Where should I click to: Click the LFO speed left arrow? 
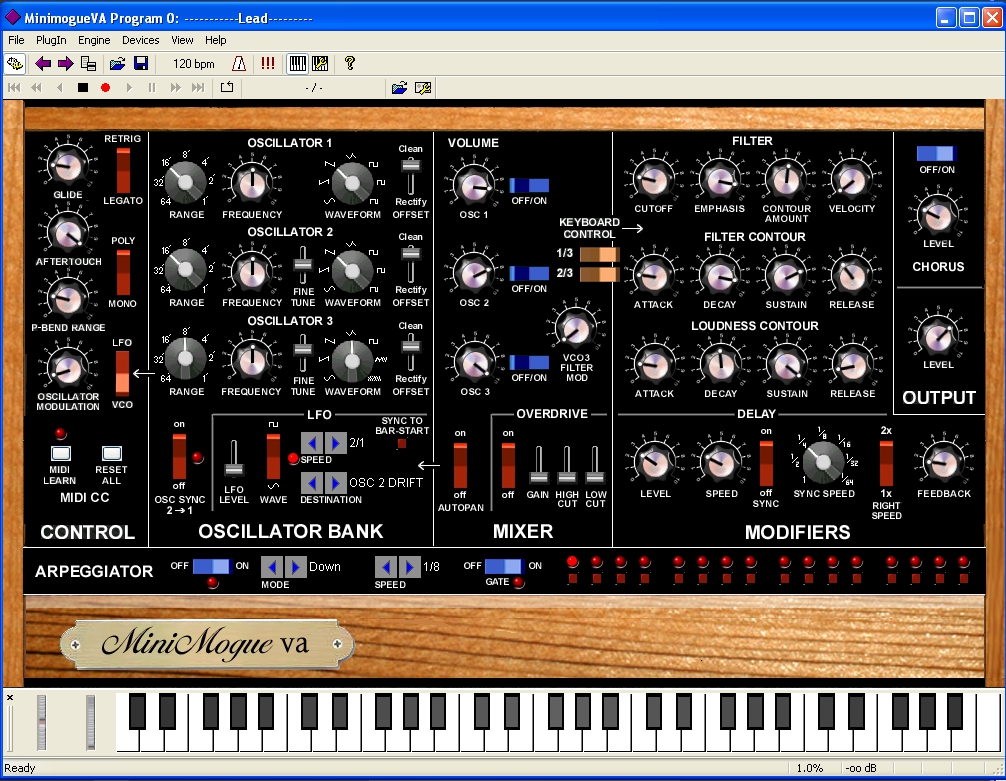point(312,443)
